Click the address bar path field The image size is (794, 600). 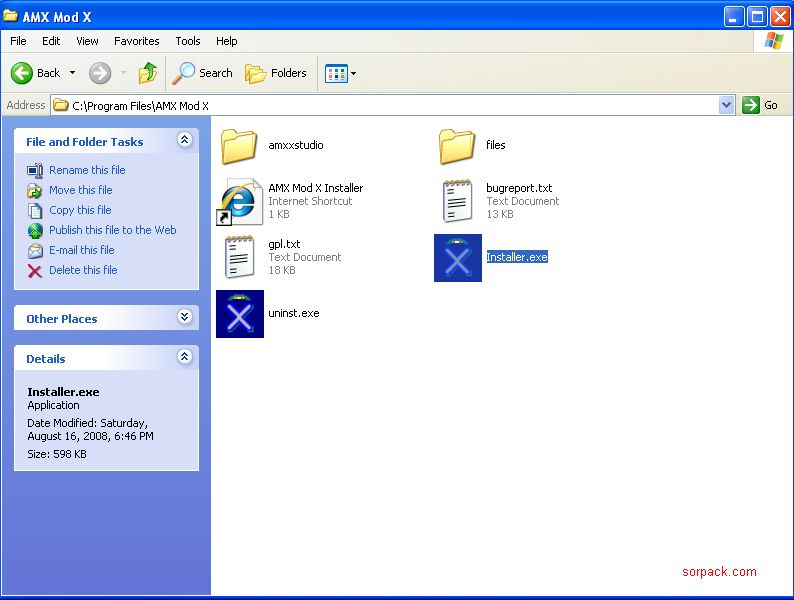390,105
